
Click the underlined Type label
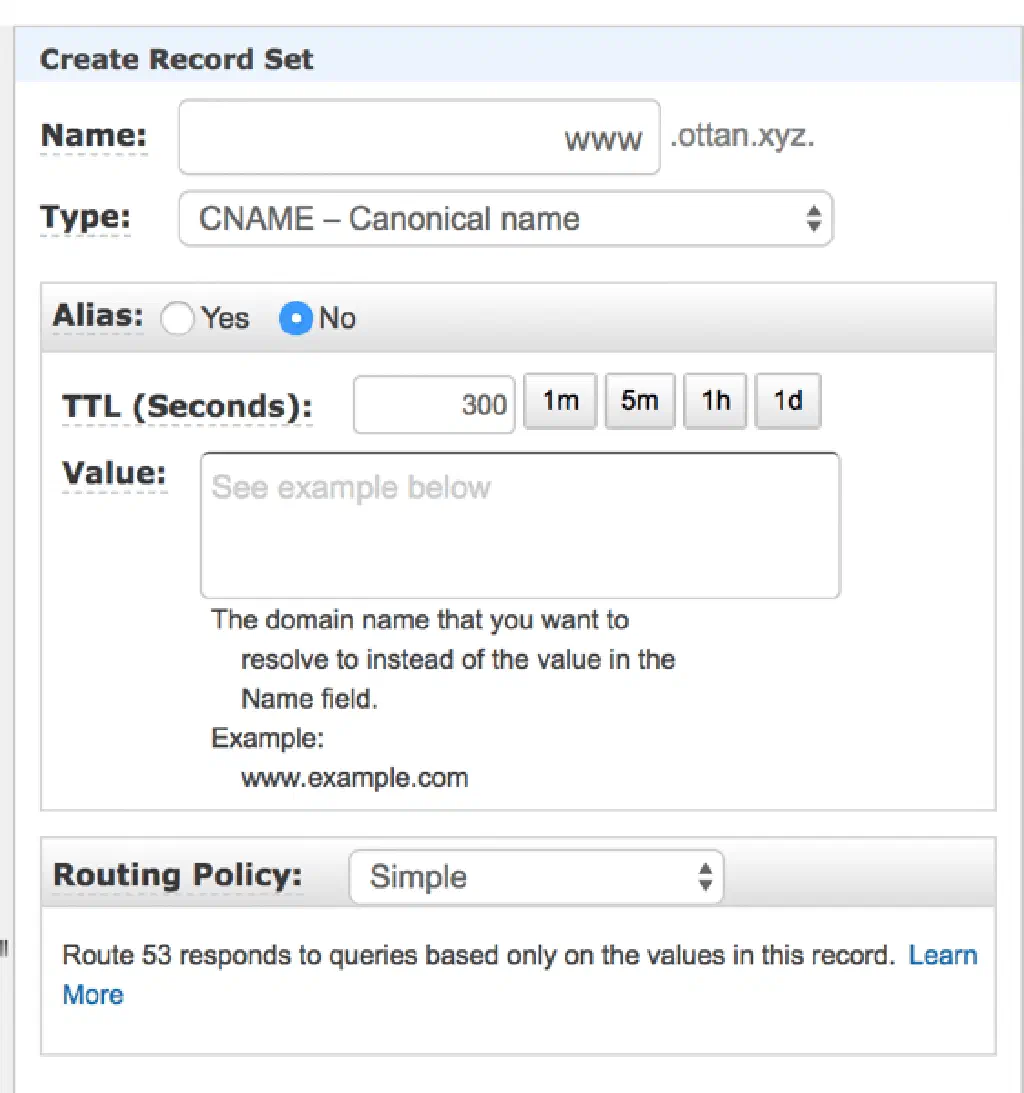(x=85, y=218)
